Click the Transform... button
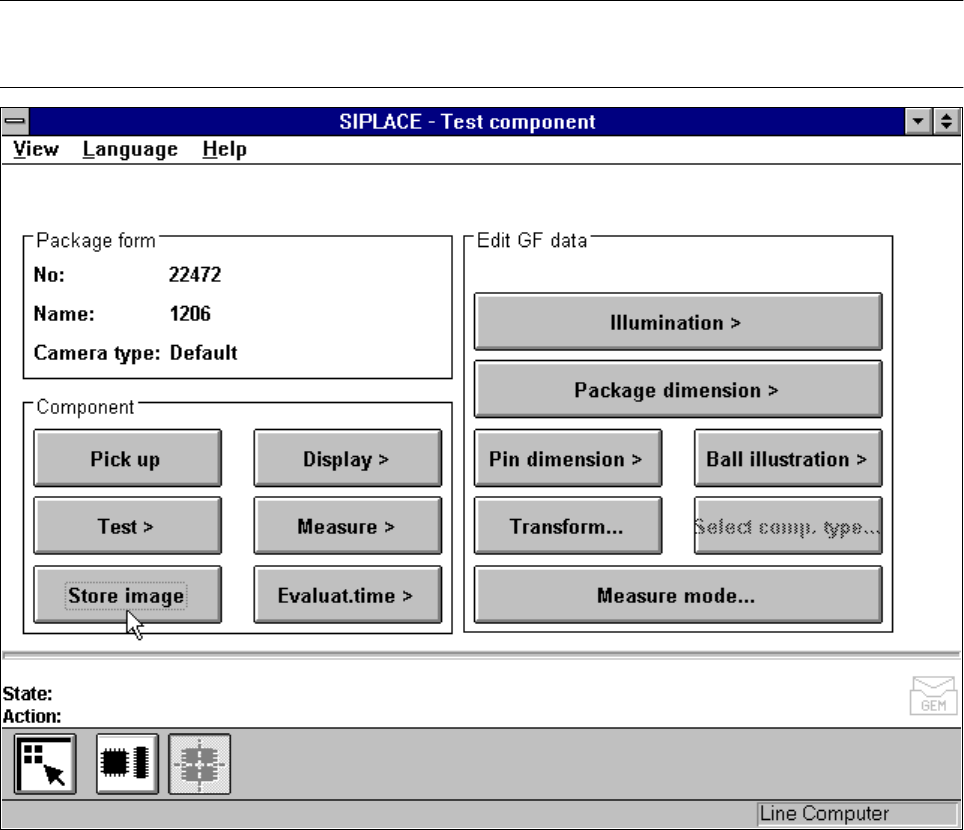The width and height of the screenshot is (964, 830). (567, 527)
